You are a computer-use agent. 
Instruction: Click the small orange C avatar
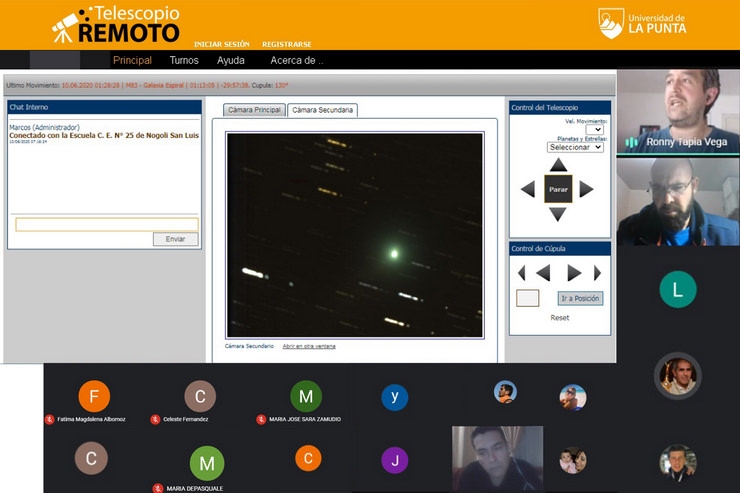308,458
